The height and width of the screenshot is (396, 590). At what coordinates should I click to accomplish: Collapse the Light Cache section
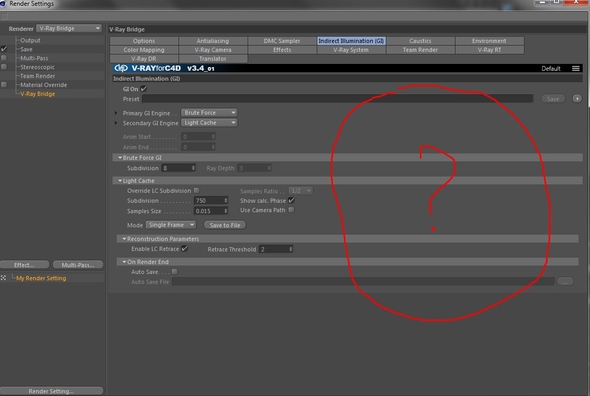[x=120, y=181]
